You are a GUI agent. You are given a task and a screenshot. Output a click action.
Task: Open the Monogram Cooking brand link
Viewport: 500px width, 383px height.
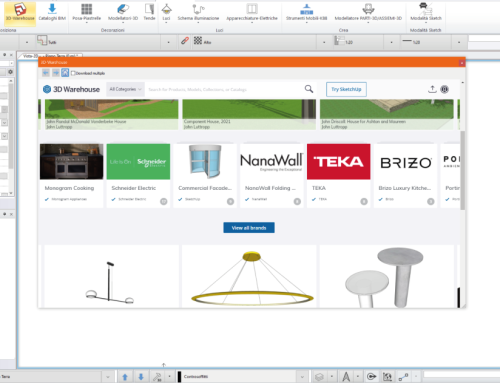click(x=69, y=188)
